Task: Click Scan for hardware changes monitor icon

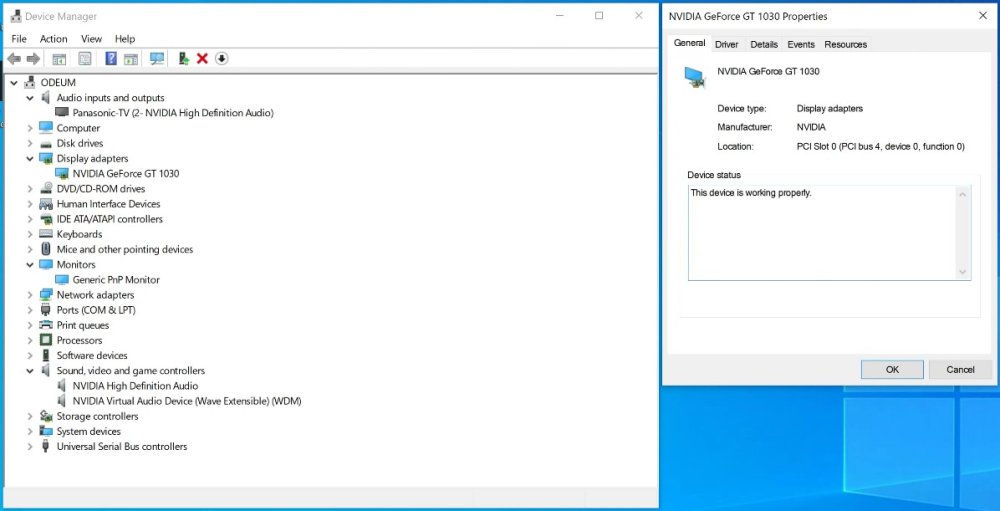Action: click(157, 59)
